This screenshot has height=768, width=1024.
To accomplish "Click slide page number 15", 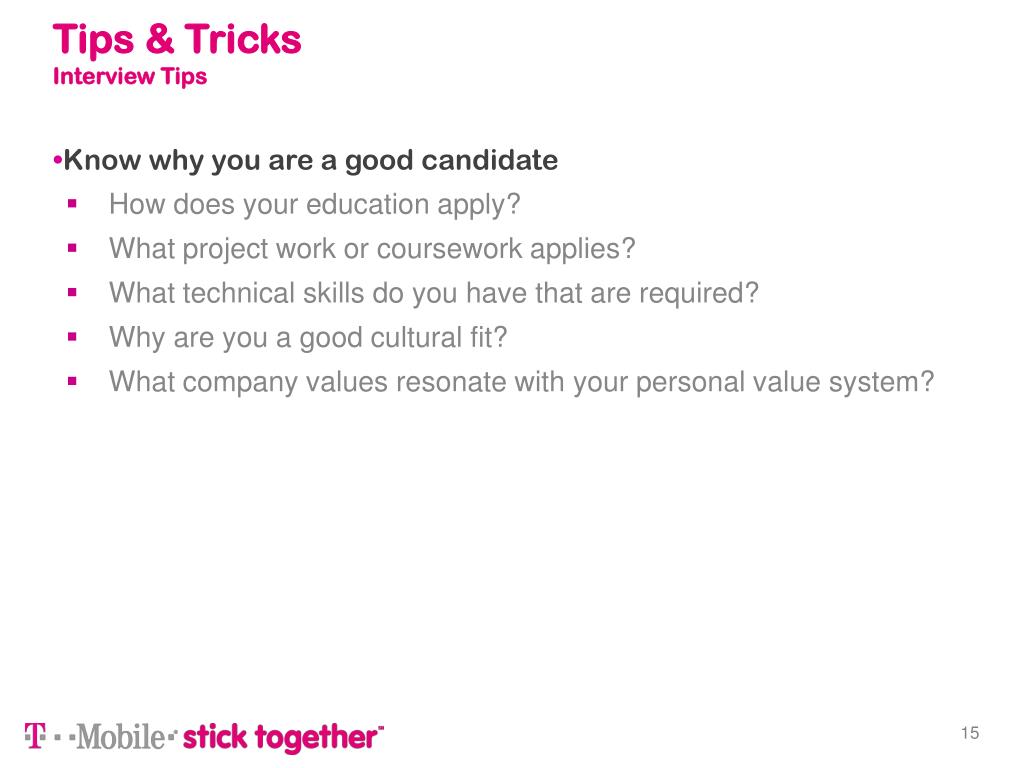I will point(969,734).
